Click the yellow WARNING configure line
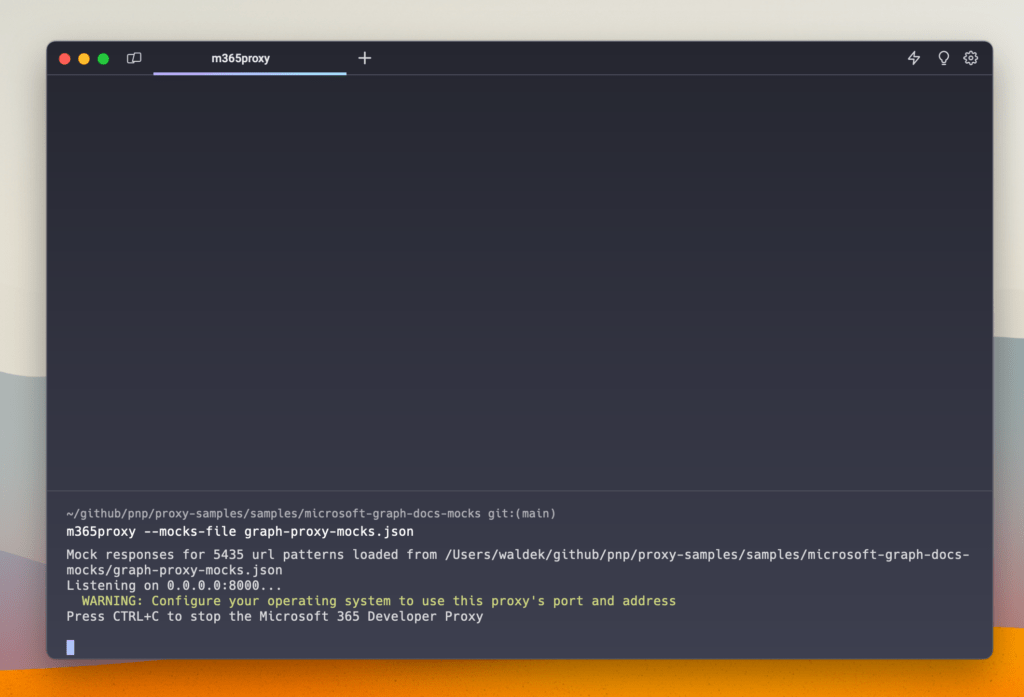Screen dimensions: 1024x697 (x=379, y=601)
